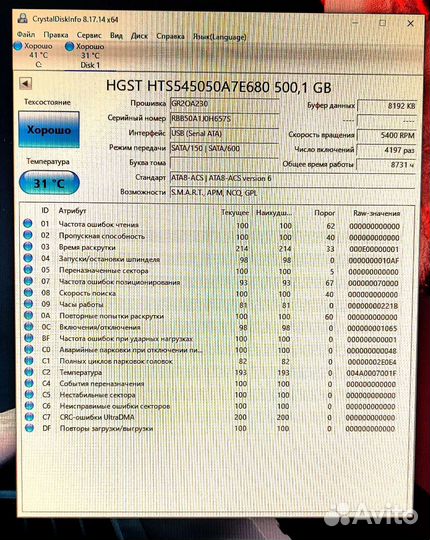The image size is (430, 540).
Task: Click the empty drive letter field
Action: 224,163
